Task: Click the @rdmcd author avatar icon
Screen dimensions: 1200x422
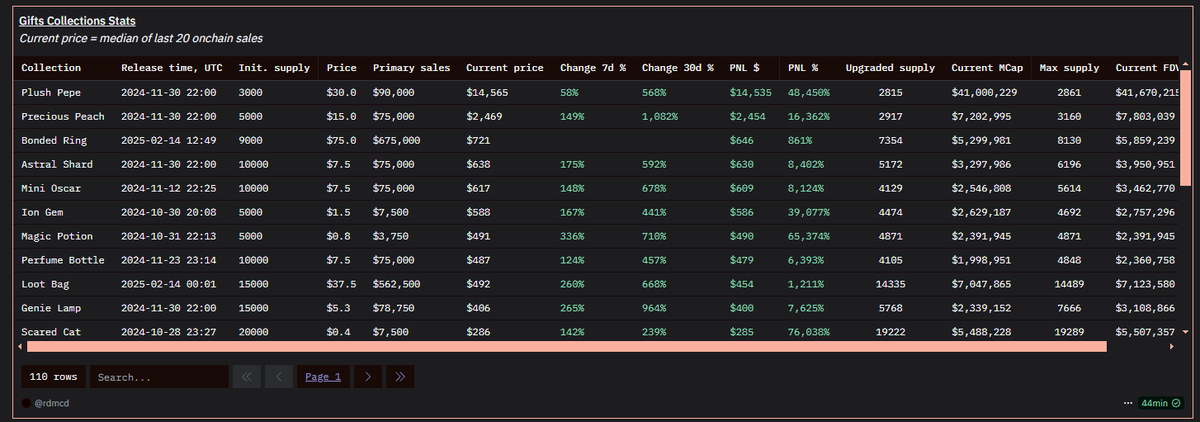Action: pos(27,403)
